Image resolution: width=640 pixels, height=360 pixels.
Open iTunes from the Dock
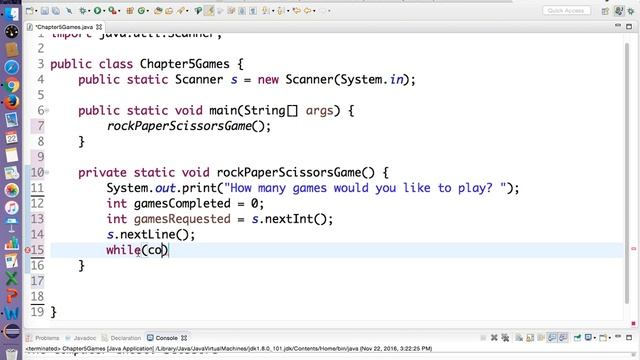pyautogui.click(x=11, y=208)
